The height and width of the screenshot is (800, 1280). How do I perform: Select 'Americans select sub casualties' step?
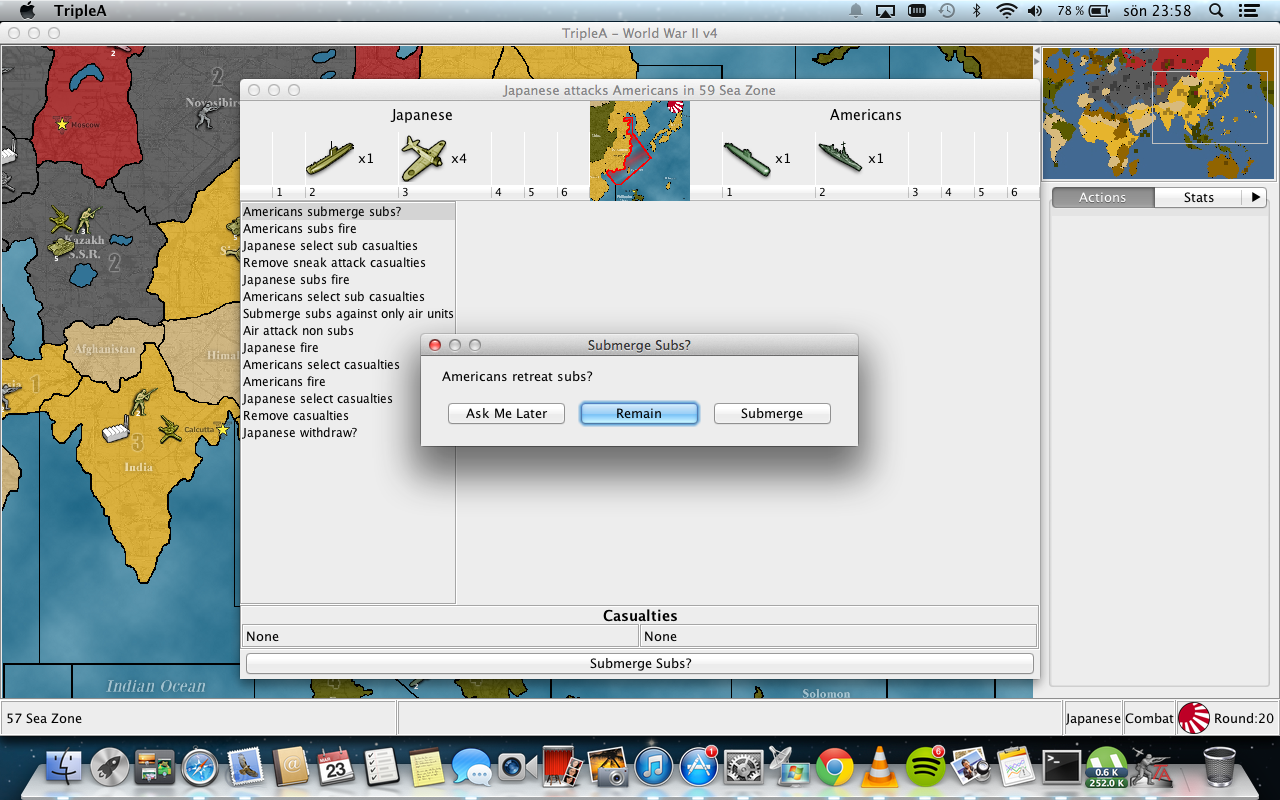point(348,297)
